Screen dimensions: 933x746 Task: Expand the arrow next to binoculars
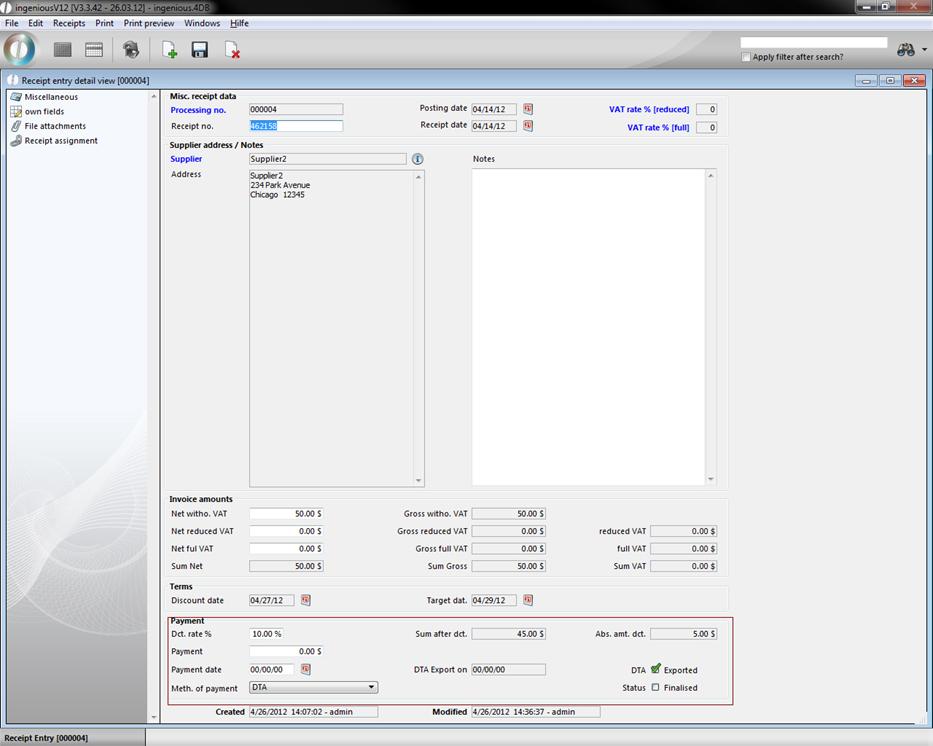[925, 50]
